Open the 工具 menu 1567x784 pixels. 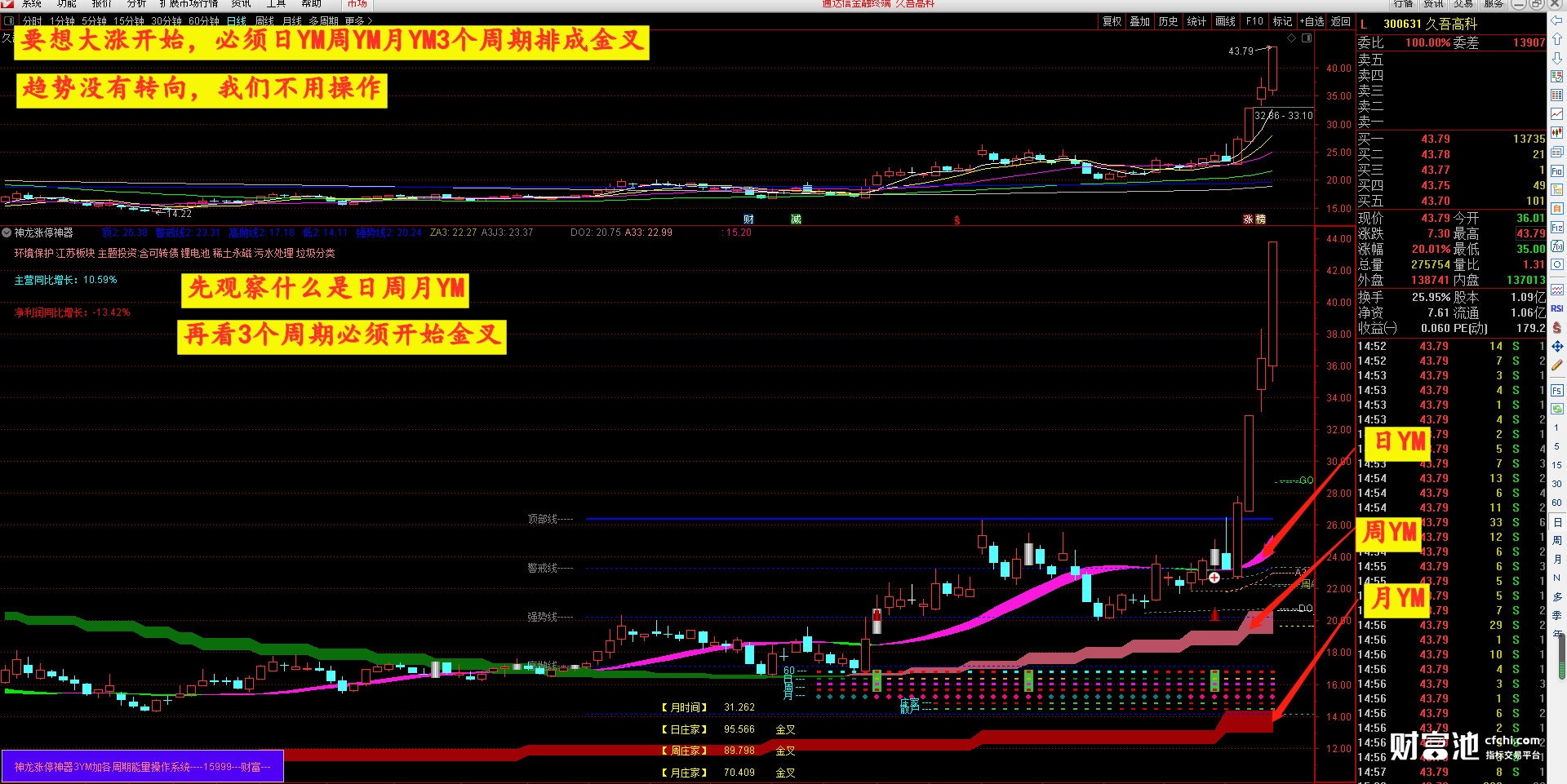(x=276, y=4)
